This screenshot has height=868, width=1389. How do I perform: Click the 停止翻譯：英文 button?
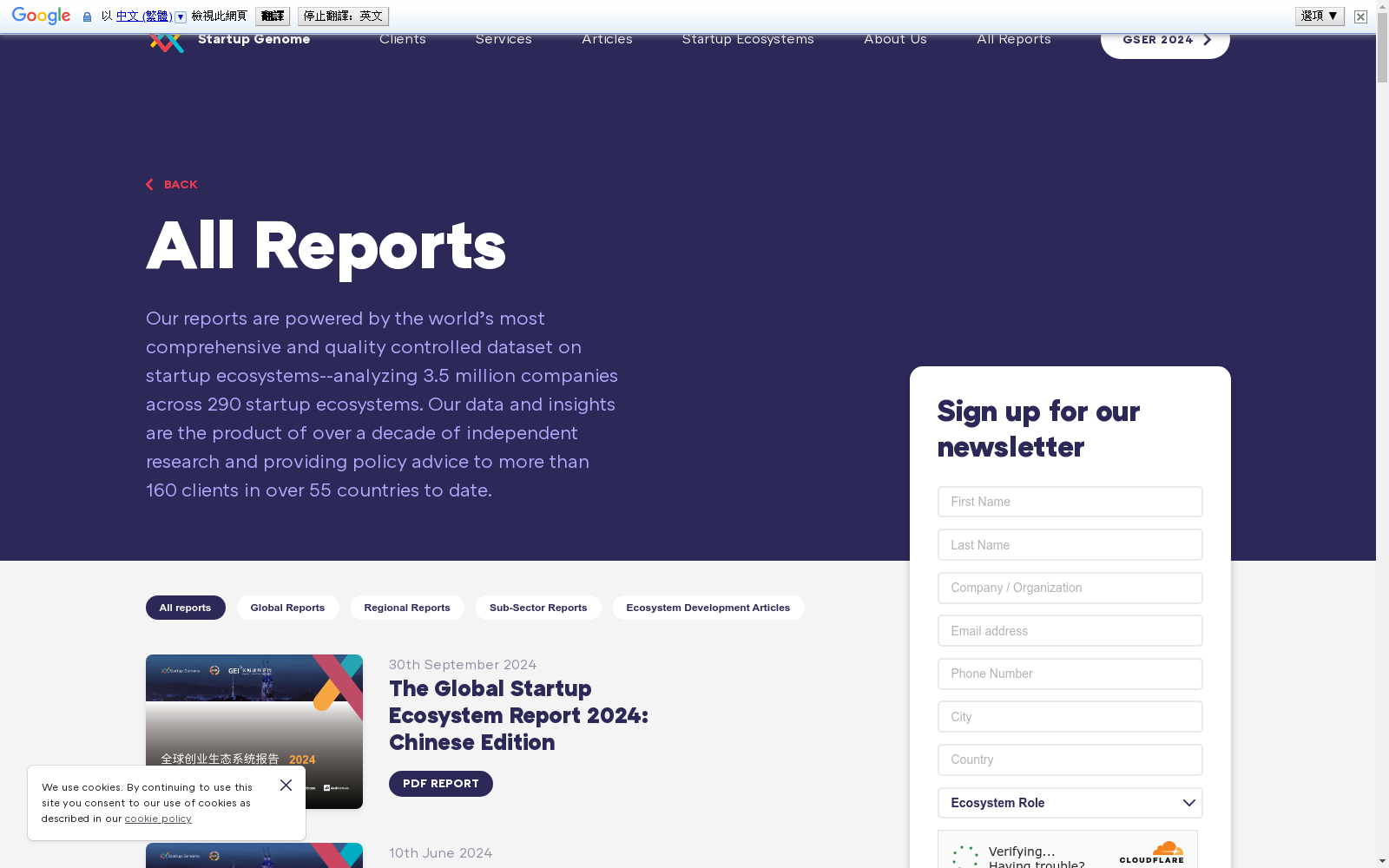coord(343,16)
